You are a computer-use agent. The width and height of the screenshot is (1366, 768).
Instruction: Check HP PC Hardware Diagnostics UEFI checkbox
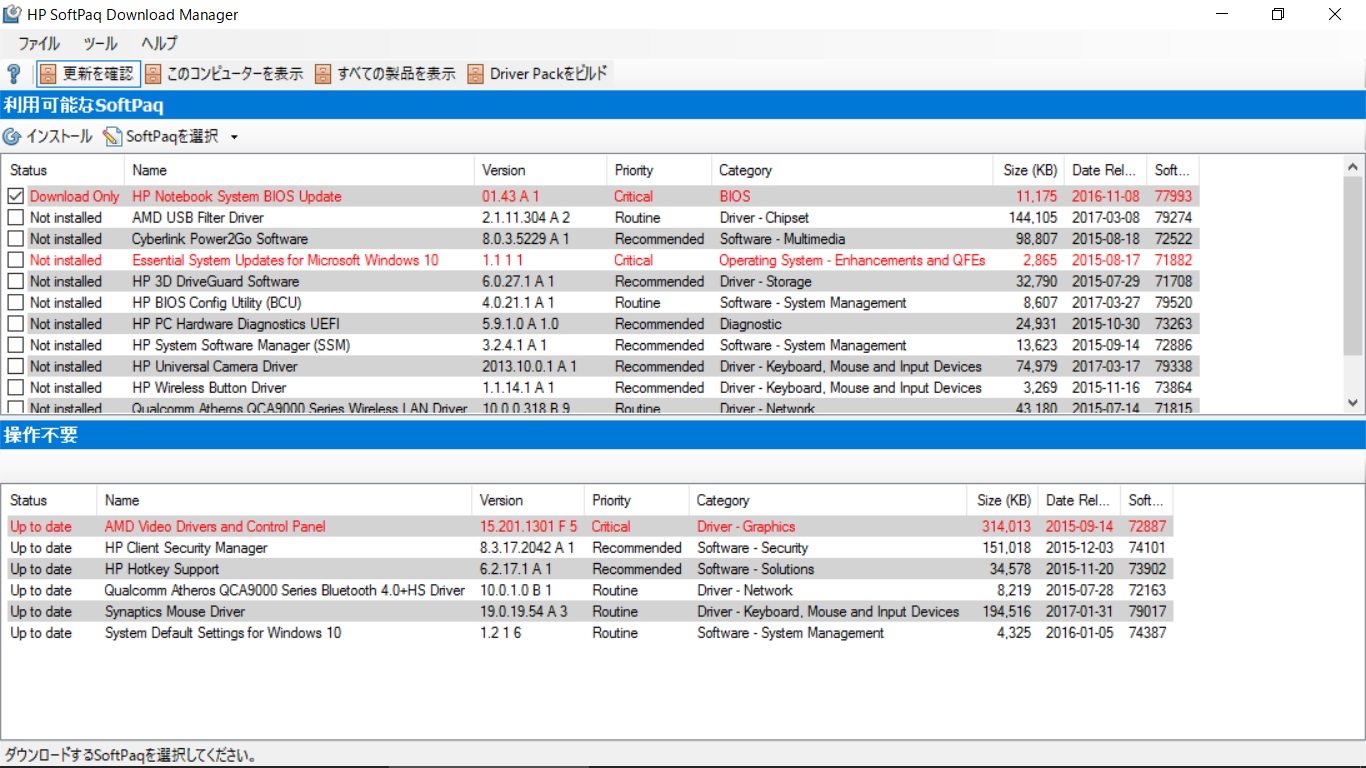point(16,324)
